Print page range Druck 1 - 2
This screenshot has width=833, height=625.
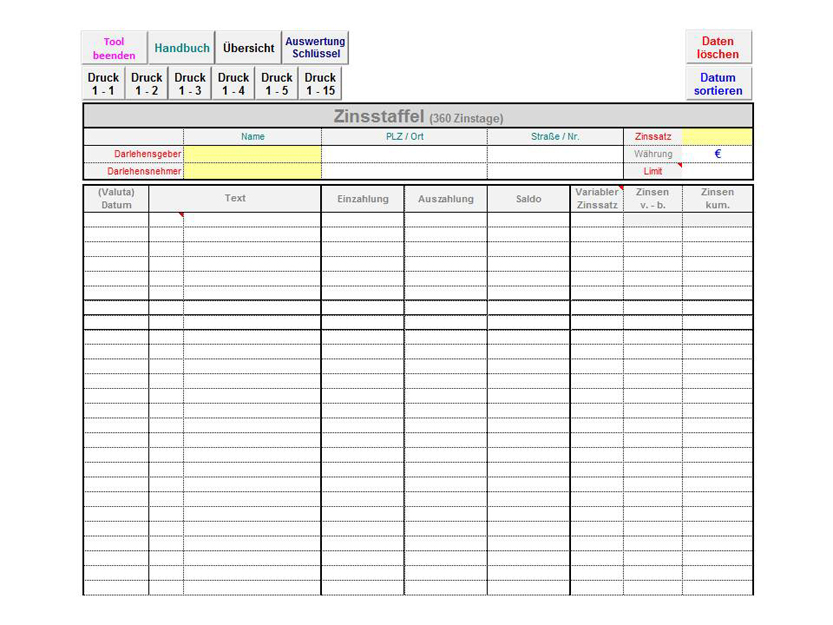(147, 84)
